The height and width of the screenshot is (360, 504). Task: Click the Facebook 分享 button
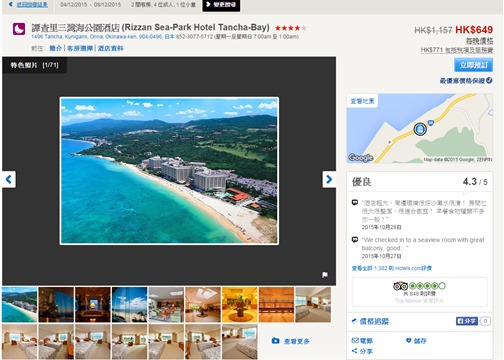[x=467, y=321]
